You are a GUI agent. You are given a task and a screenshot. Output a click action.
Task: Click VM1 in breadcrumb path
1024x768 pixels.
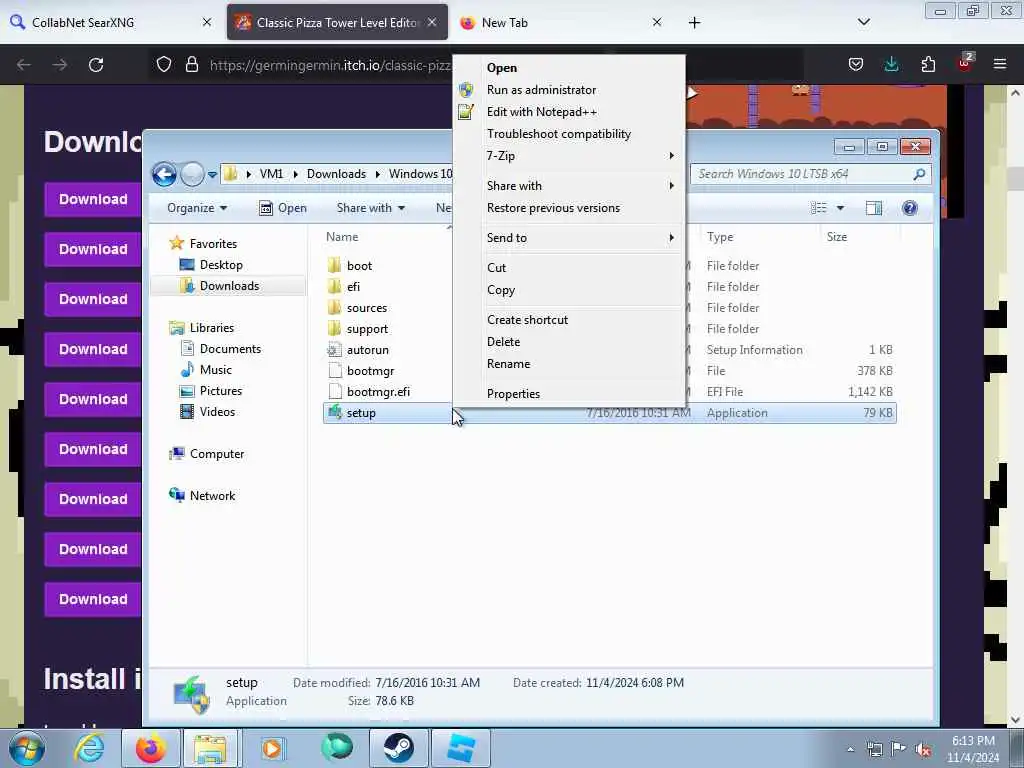pos(271,174)
